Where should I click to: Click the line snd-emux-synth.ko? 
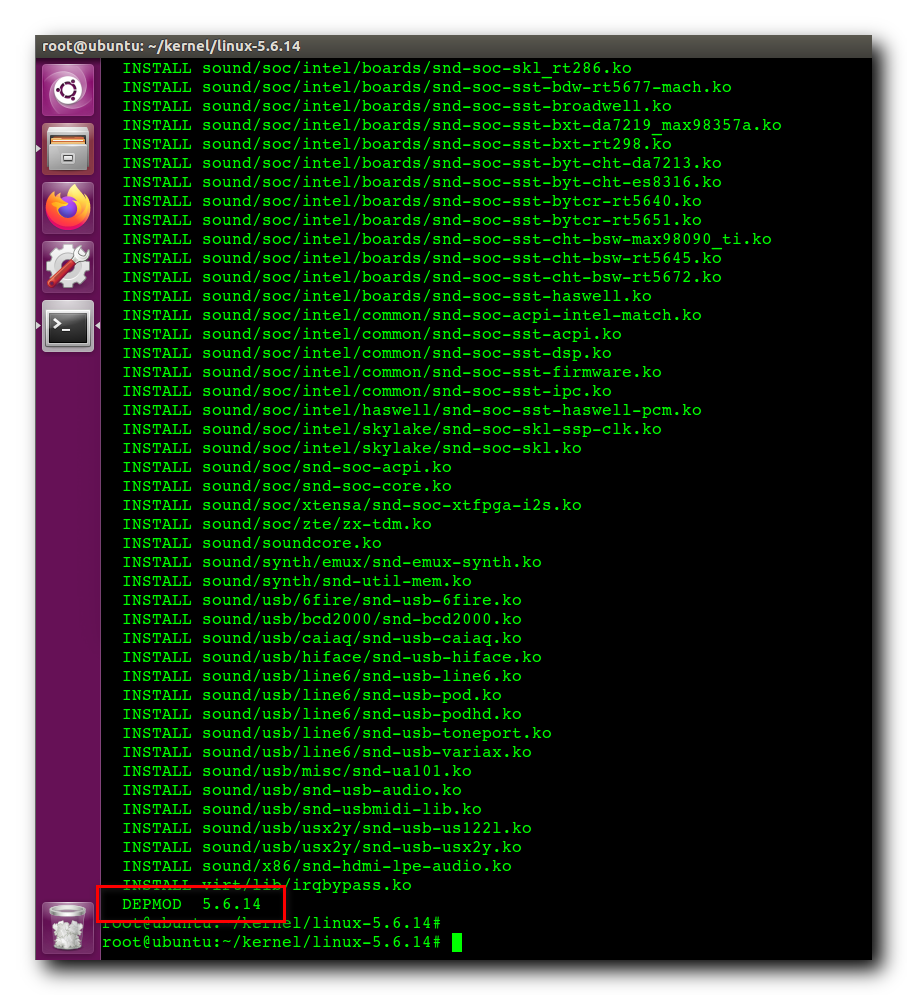coord(332,563)
